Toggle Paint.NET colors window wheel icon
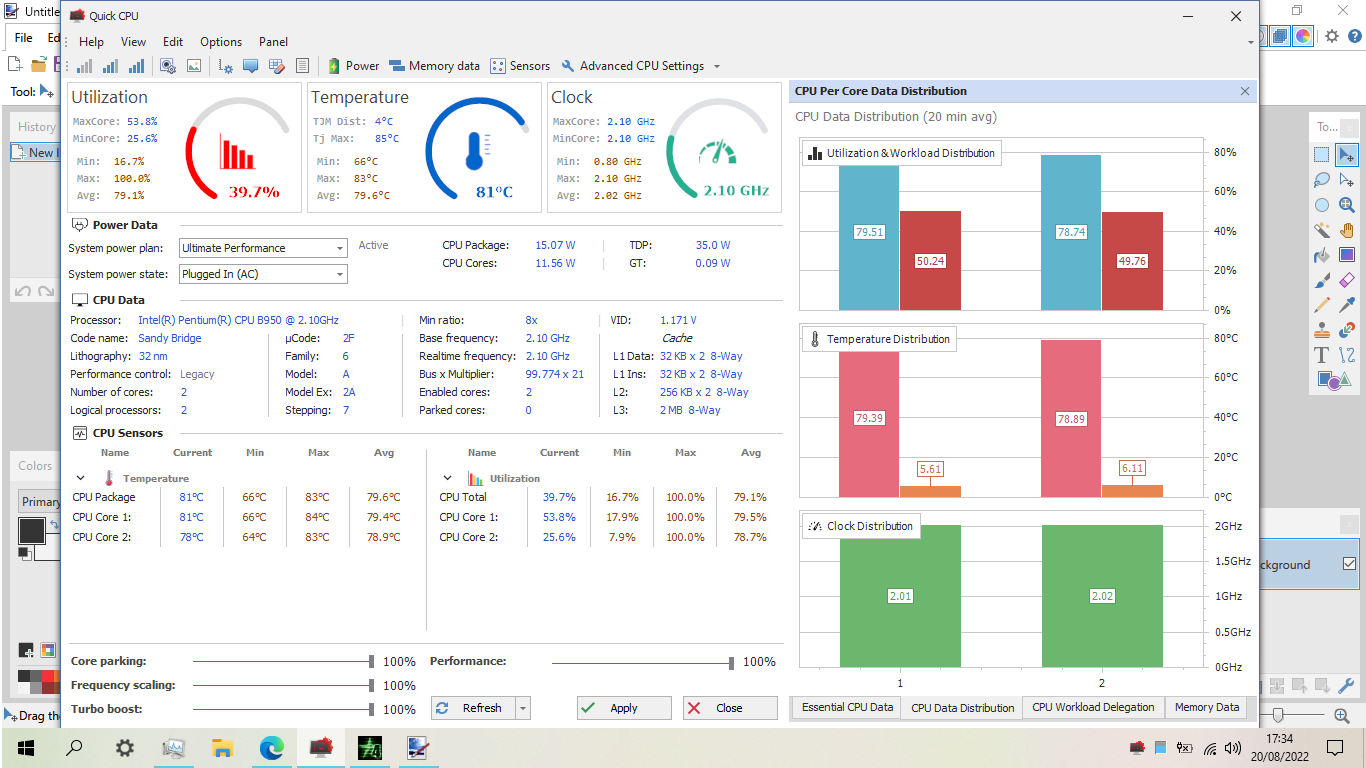 1303,37
